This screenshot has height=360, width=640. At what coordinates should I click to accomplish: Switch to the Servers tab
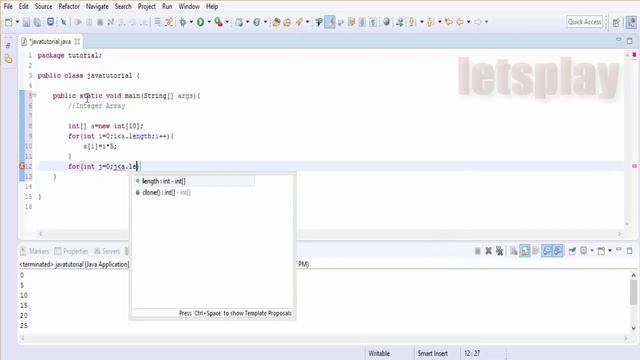pyautogui.click(x=107, y=251)
